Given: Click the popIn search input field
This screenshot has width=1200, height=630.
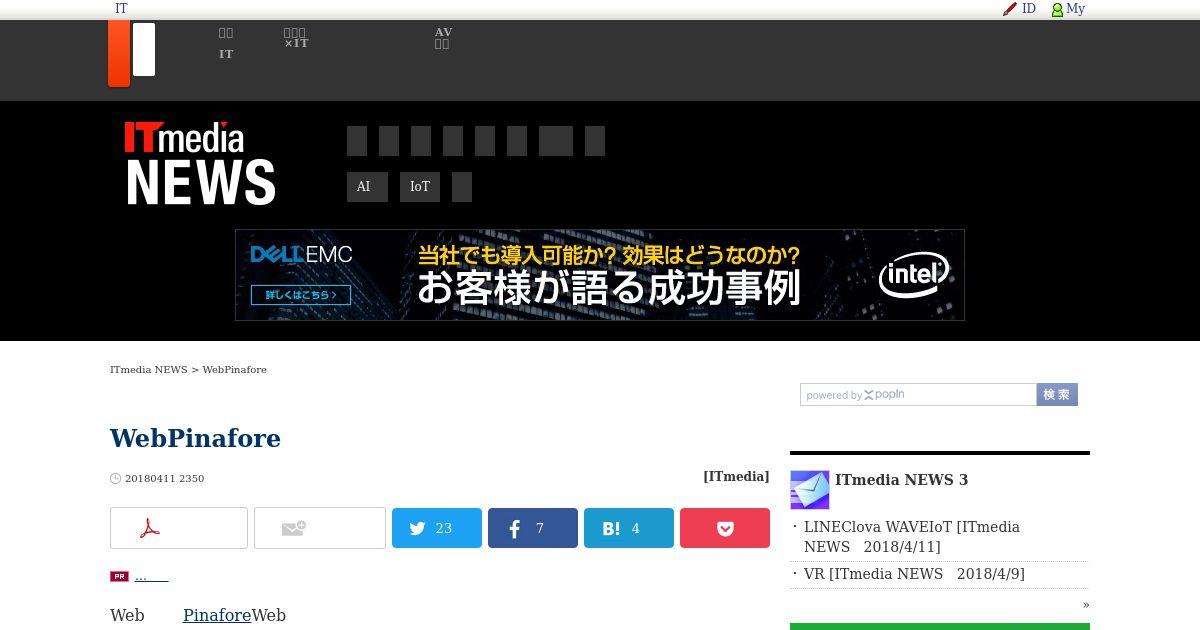Looking at the screenshot, I should coord(918,395).
